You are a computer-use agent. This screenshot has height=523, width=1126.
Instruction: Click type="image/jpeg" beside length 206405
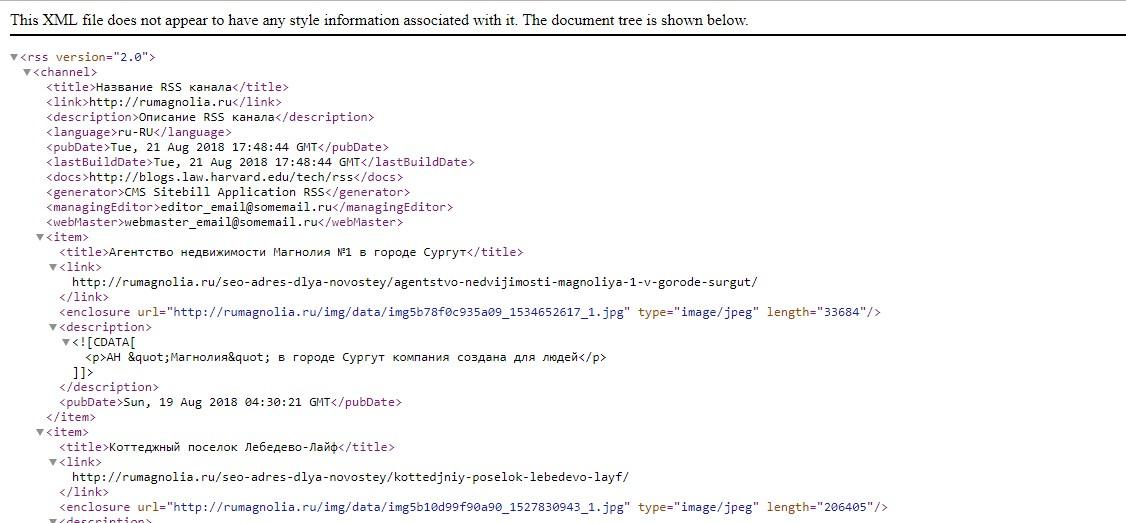[699, 507]
